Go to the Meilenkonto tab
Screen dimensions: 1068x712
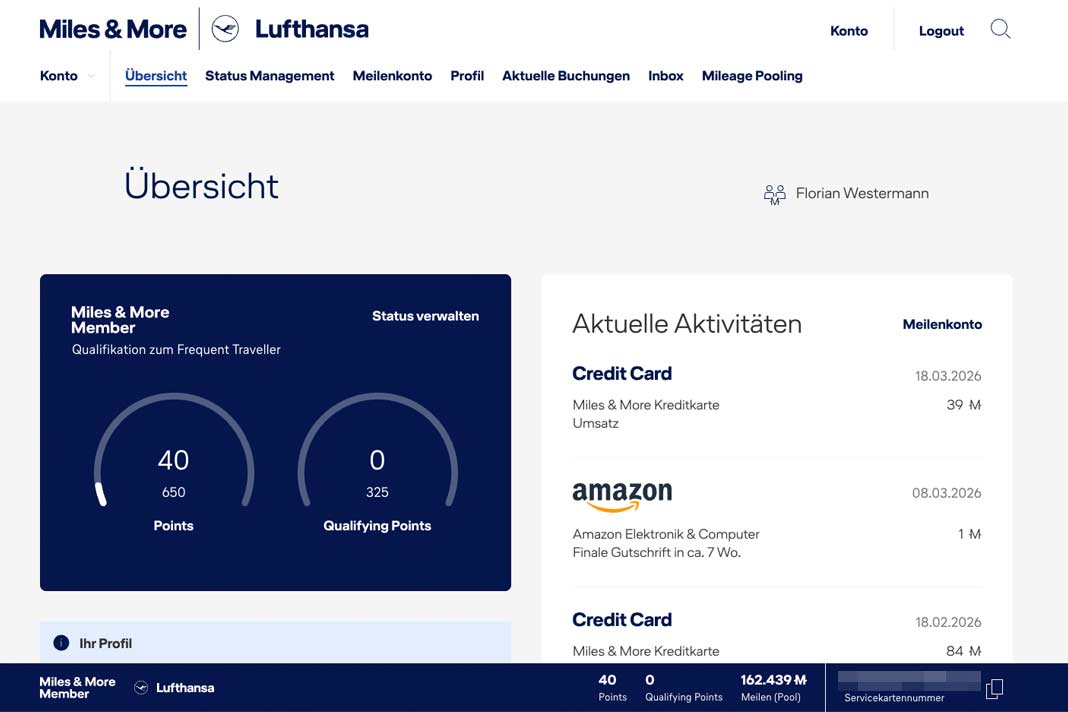392,76
